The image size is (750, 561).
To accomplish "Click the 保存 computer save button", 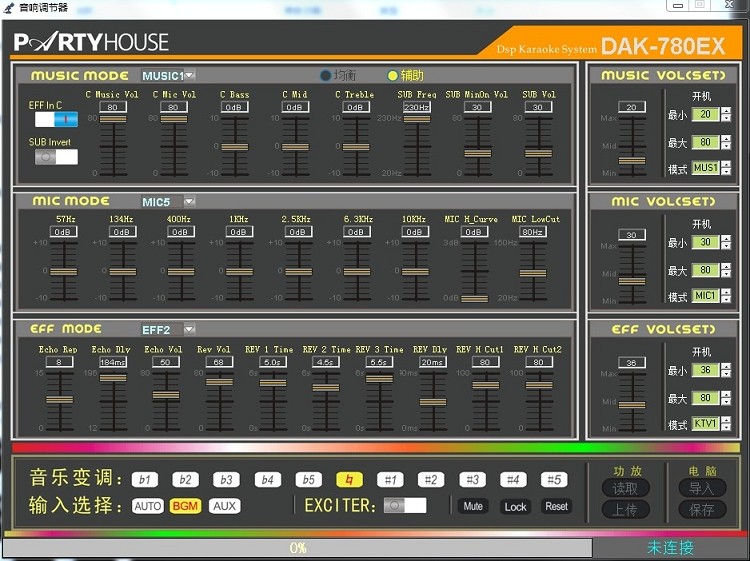I will tap(702, 510).
